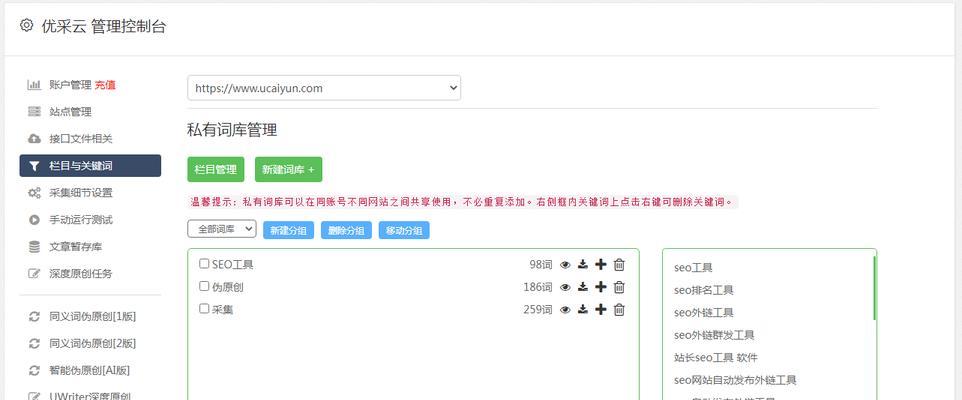
Task: Add keywords to the SEO工具 library
Action: 601,264
